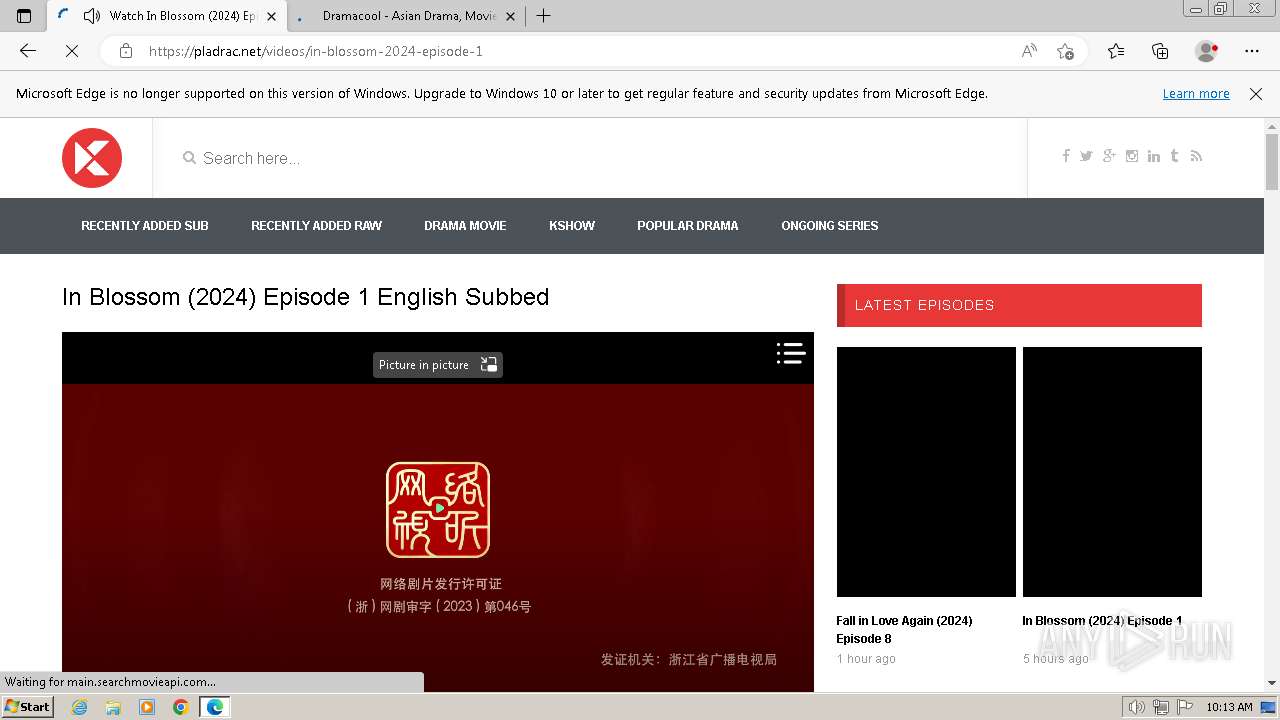The height and width of the screenshot is (720, 1280).
Task: Open File Explorer from taskbar
Action: [113, 707]
